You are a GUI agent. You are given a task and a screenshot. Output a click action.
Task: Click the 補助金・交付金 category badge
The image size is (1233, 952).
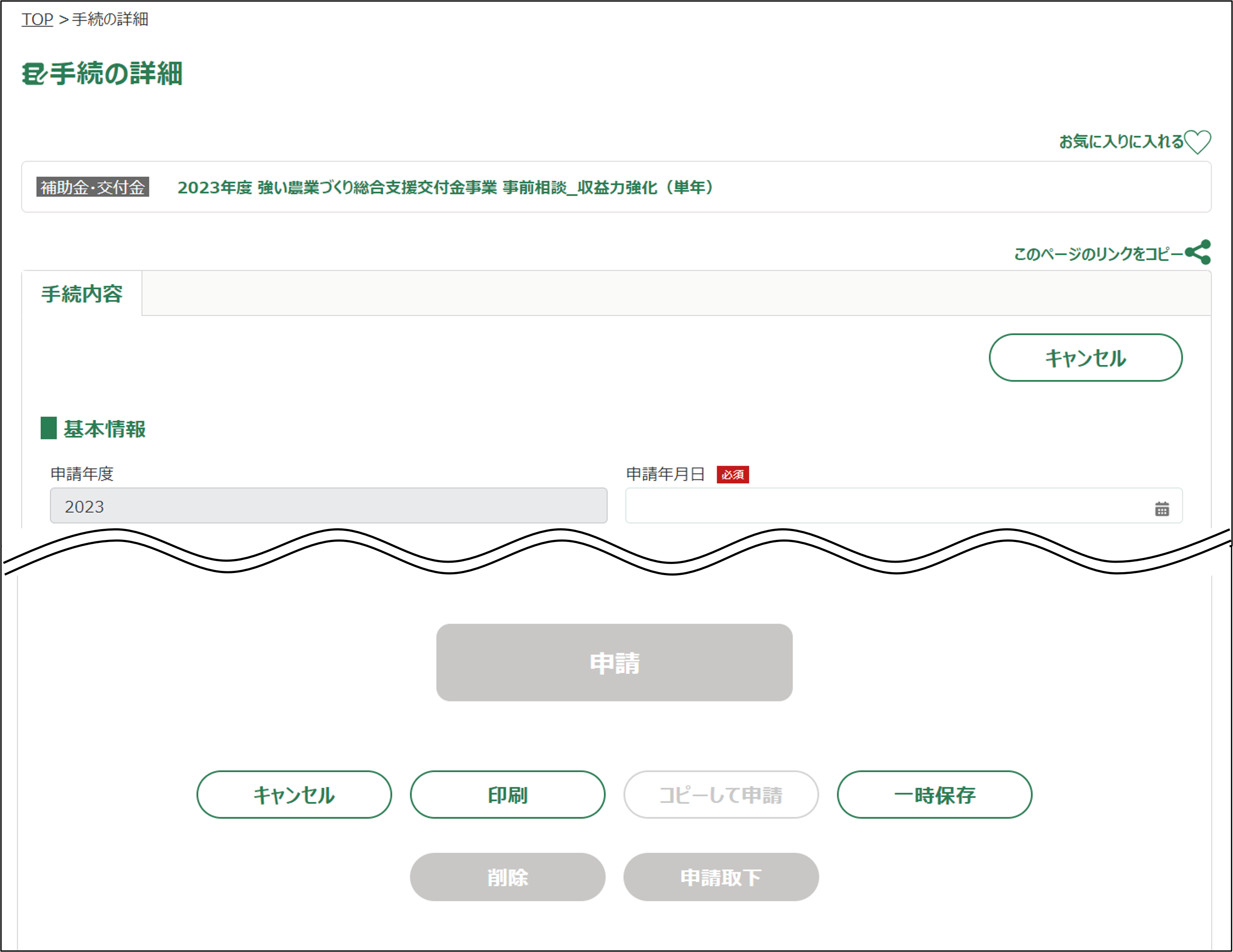92,187
